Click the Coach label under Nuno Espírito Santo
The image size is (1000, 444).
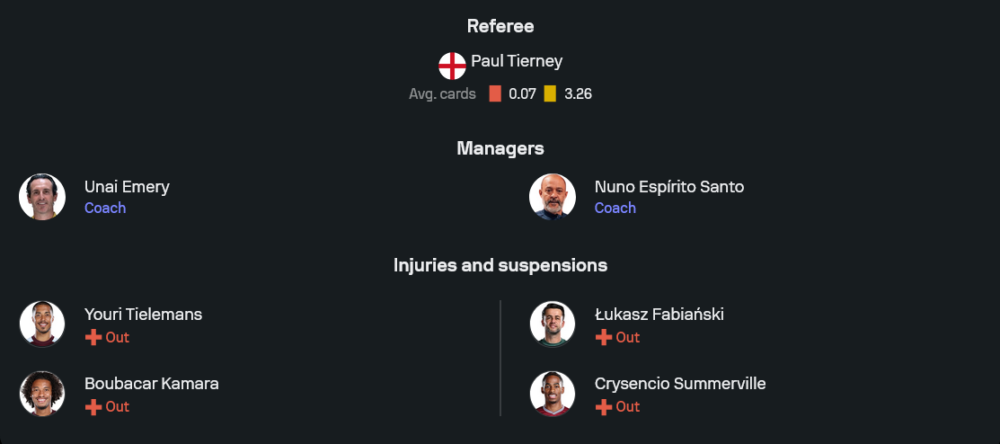615,208
